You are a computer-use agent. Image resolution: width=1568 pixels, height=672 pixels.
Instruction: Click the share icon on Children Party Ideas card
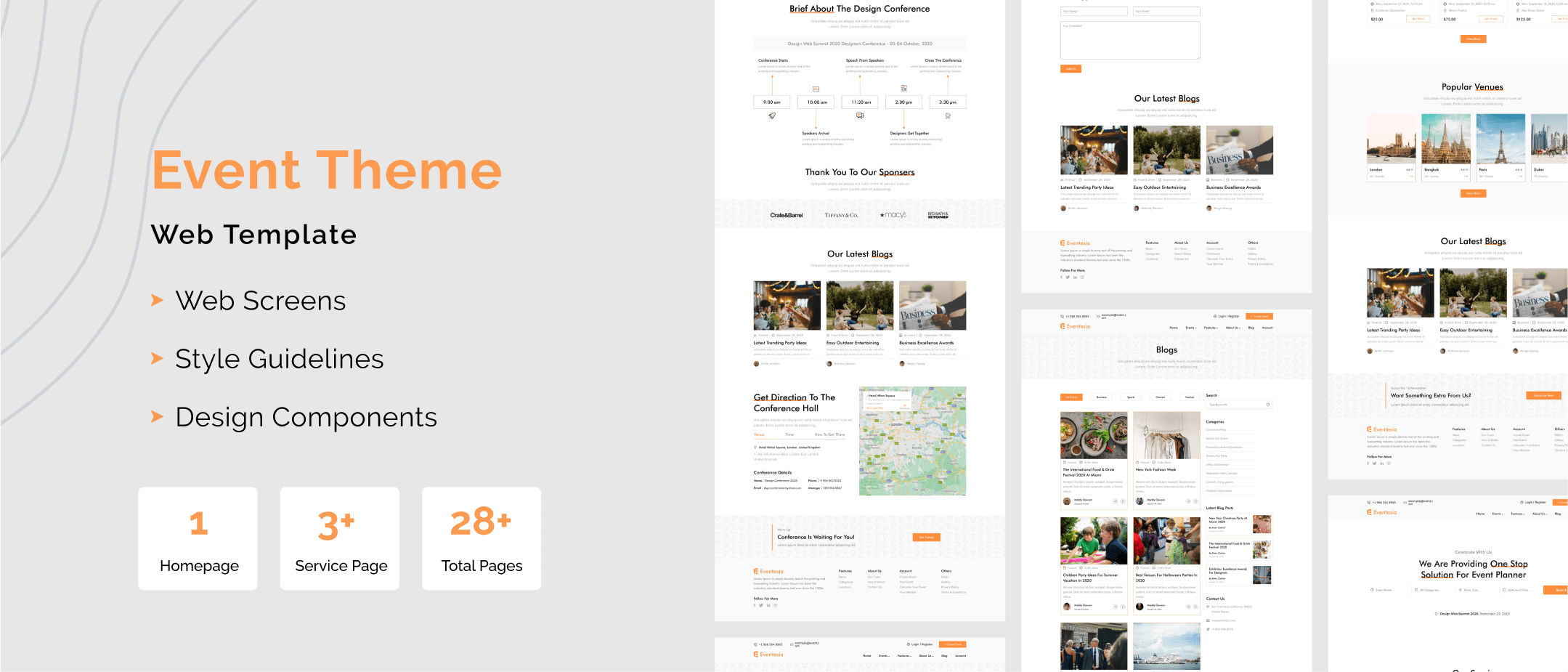point(1116,606)
